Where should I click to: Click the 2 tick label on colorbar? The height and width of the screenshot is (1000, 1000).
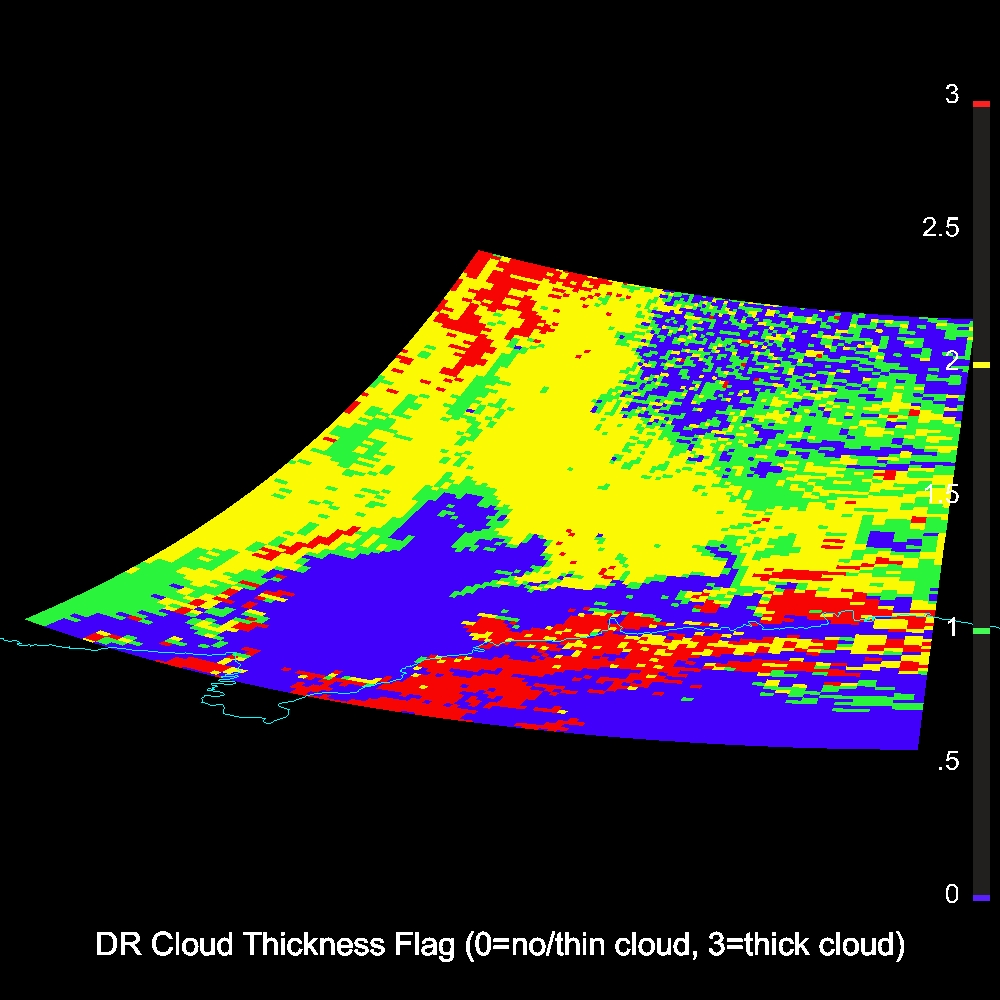[x=952, y=360]
